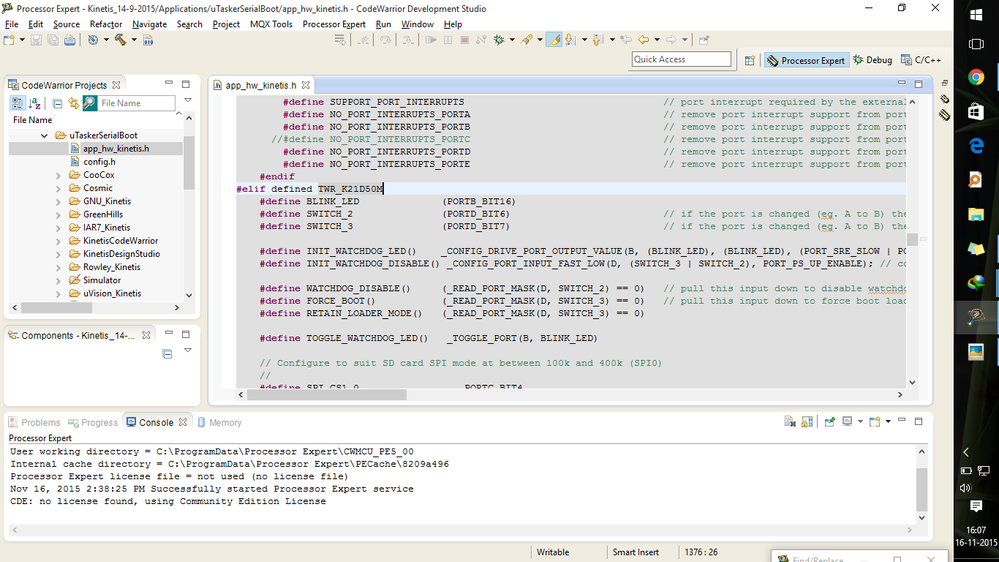Click the pin editor icon at toolbar end

[x=704, y=40]
